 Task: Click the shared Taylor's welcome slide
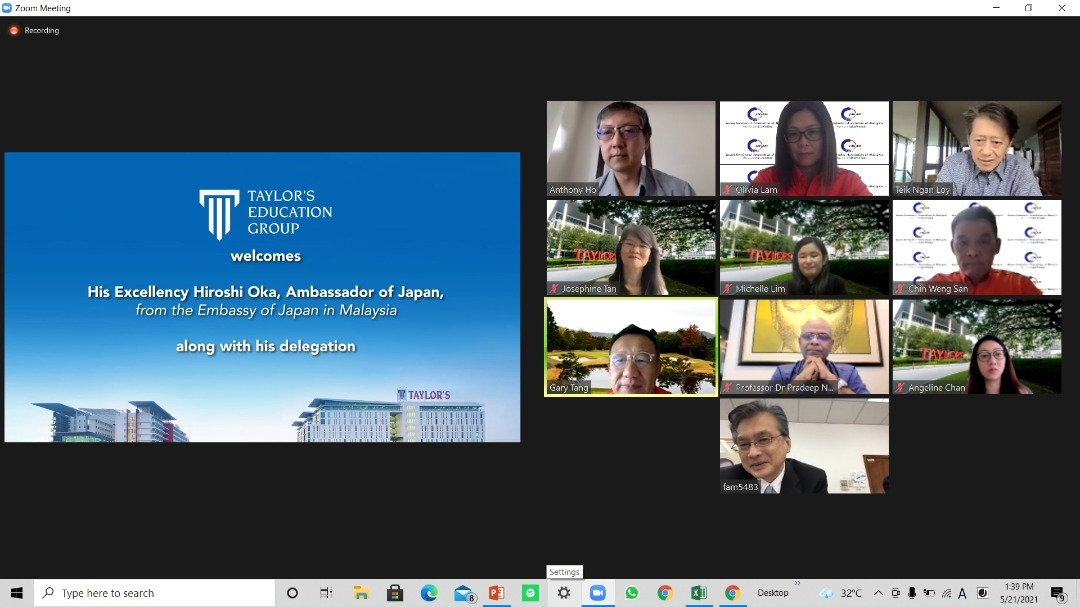(x=262, y=297)
